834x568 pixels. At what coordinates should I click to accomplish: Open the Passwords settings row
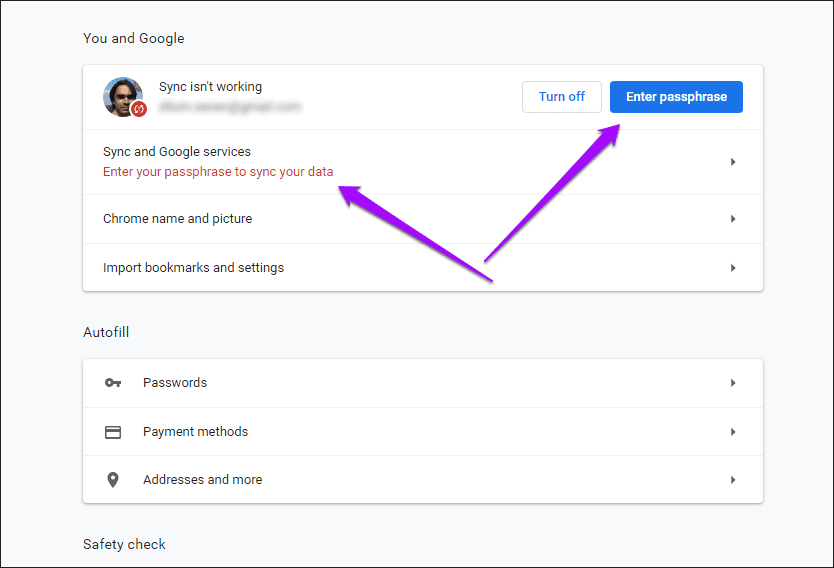(423, 383)
